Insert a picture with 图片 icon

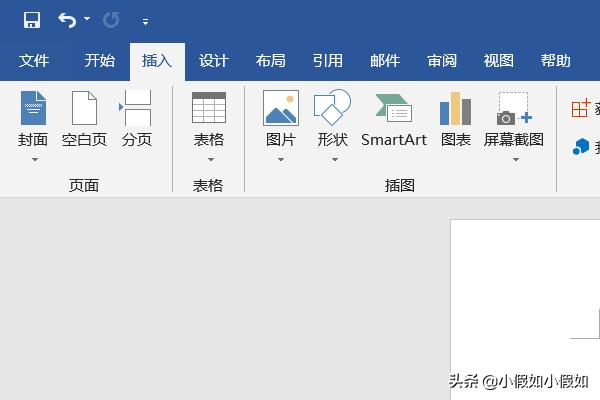(x=280, y=108)
